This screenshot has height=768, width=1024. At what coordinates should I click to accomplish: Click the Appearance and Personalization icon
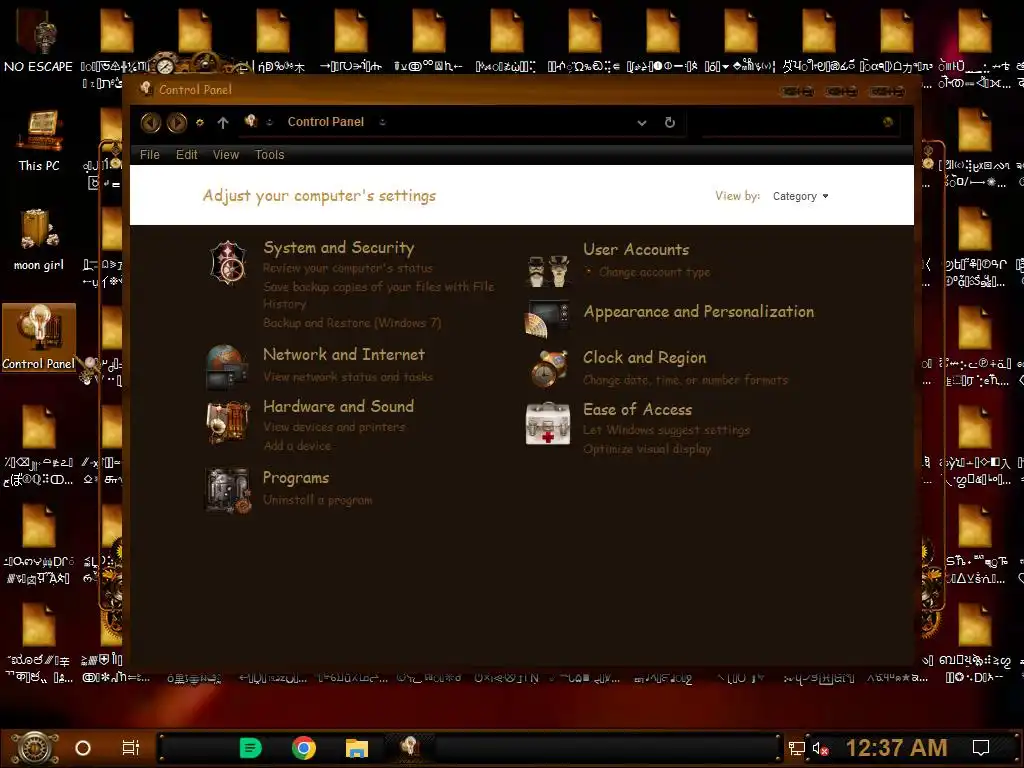[x=547, y=319]
